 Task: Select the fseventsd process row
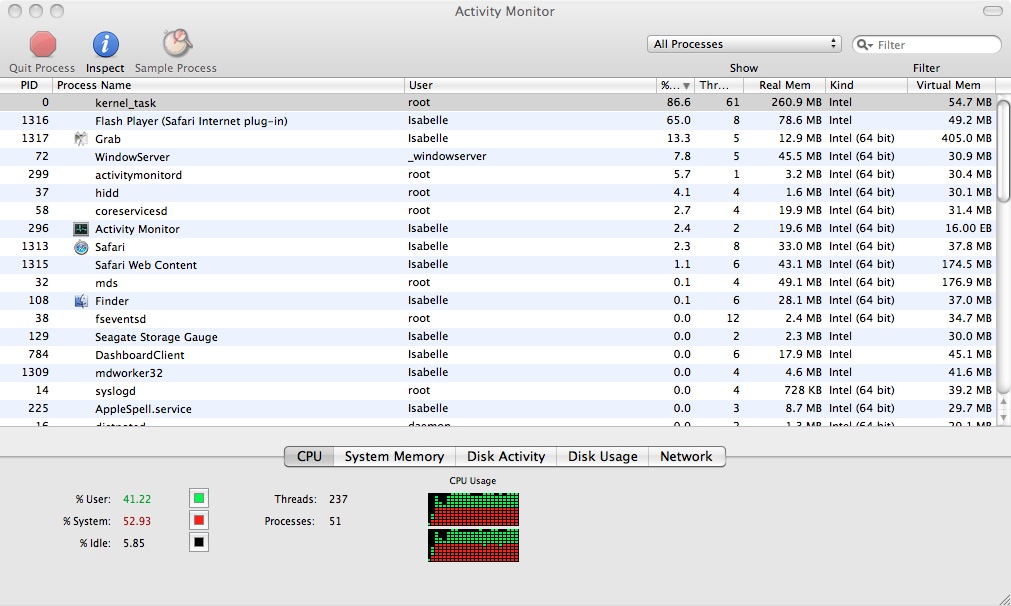tap(498, 319)
